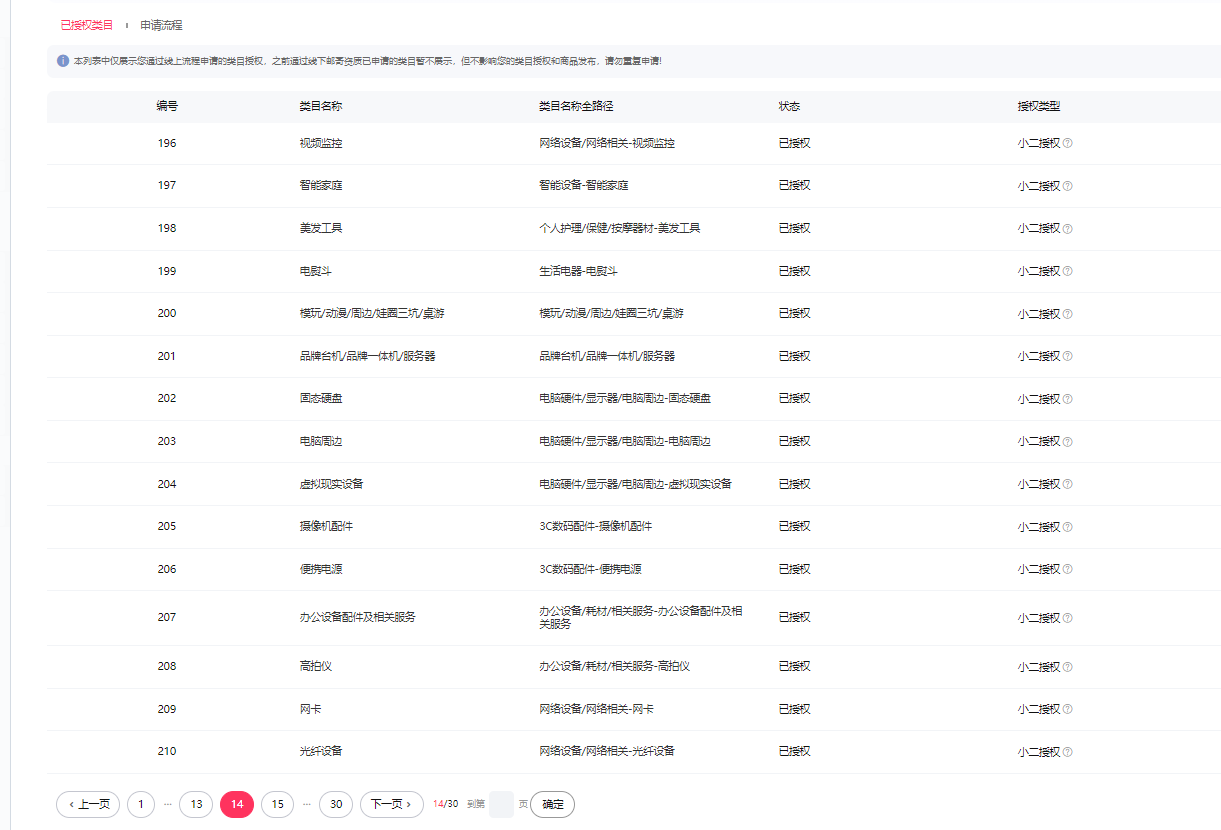Switch to the 申请流程 tab

(161, 25)
